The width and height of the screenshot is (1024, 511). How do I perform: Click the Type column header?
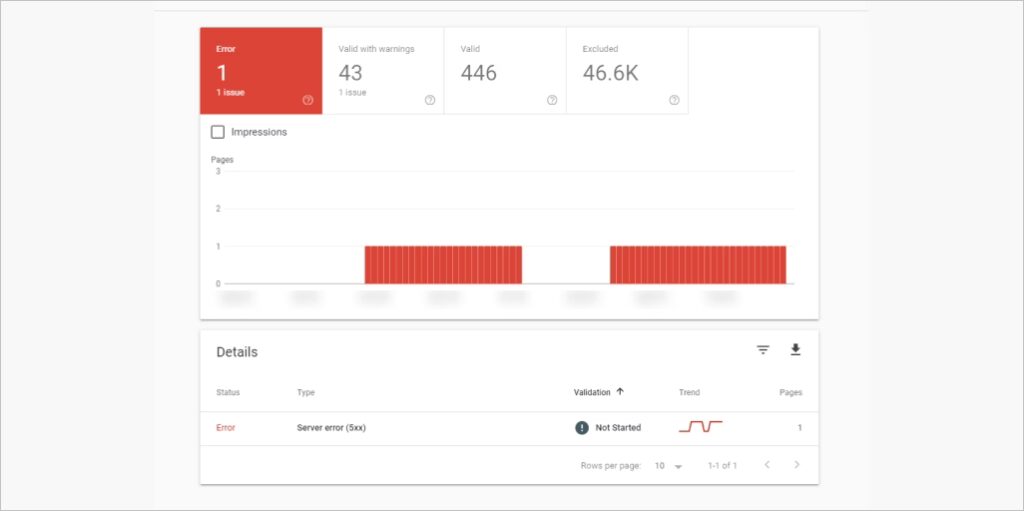click(x=306, y=393)
